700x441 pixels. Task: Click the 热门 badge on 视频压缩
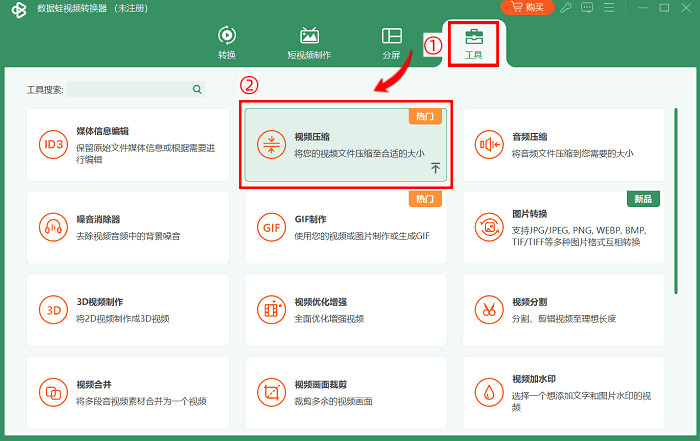(x=425, y=116)
